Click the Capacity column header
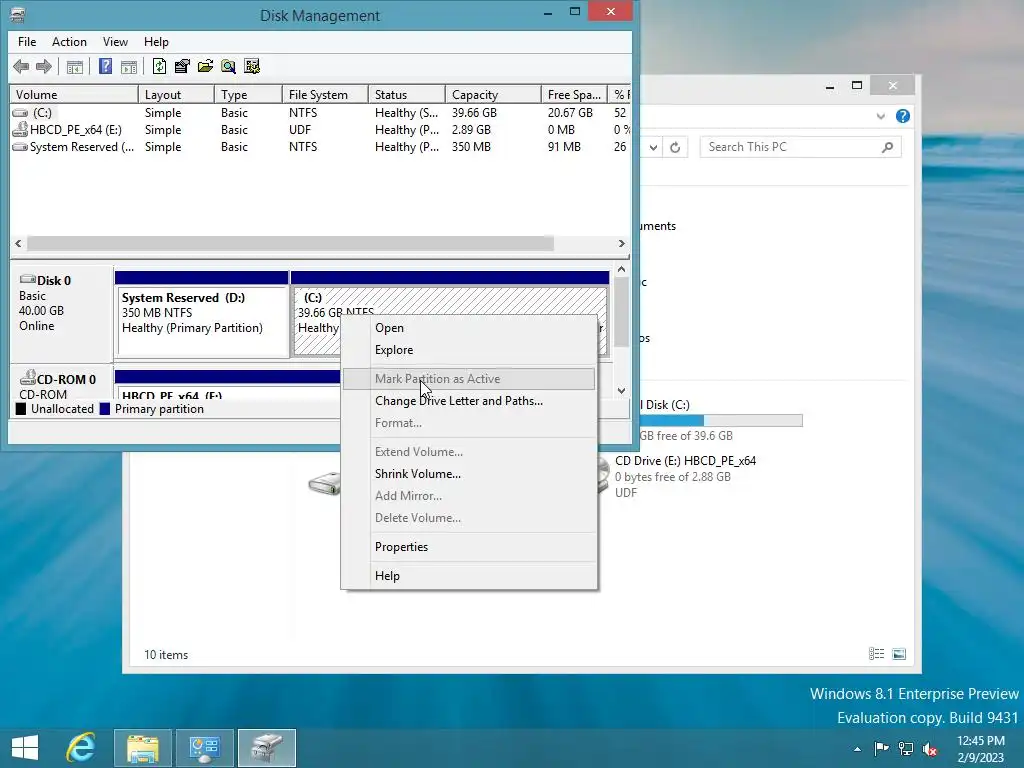This screenshot has width=1024, height=768. pos(493,95)
